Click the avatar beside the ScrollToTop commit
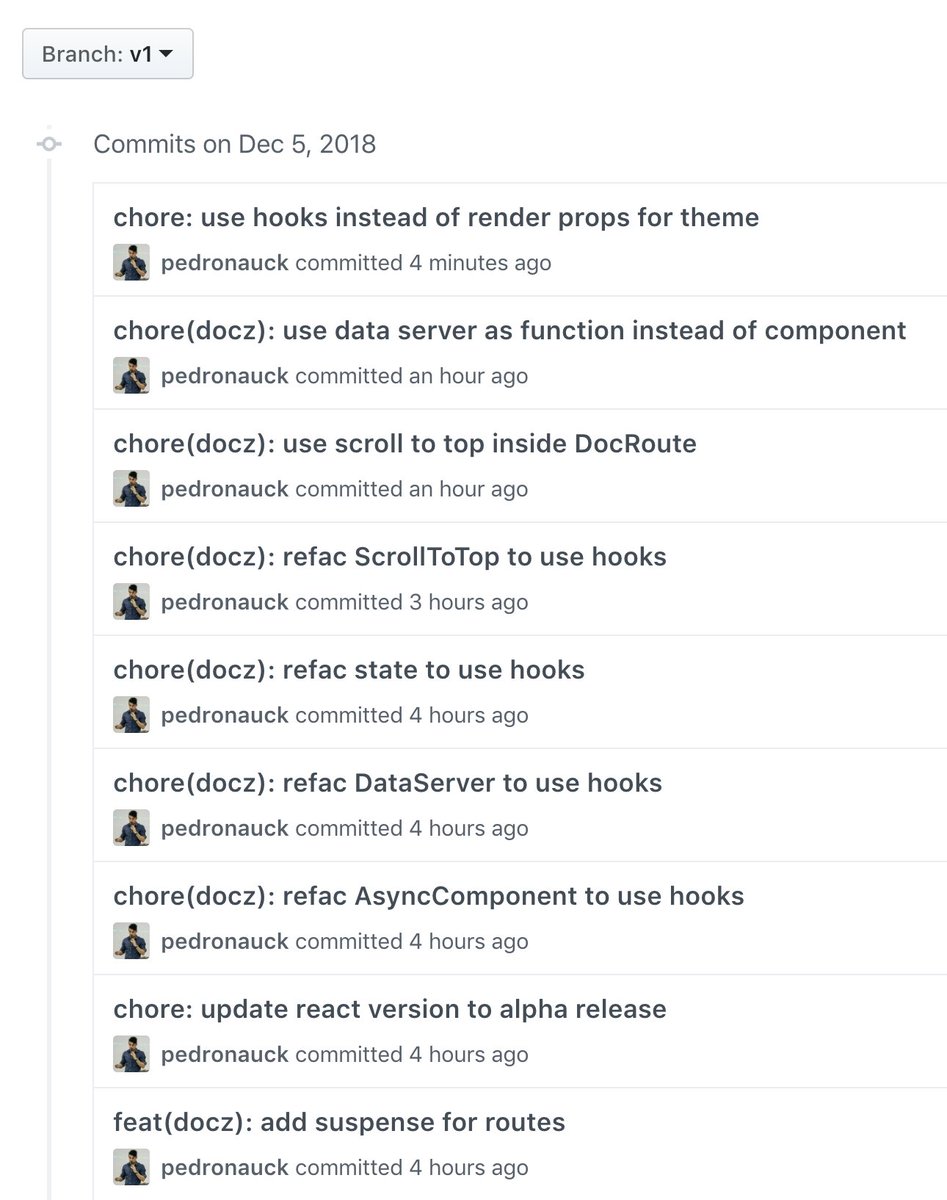This screenshot has width=947, height=1200. [131, 601]
